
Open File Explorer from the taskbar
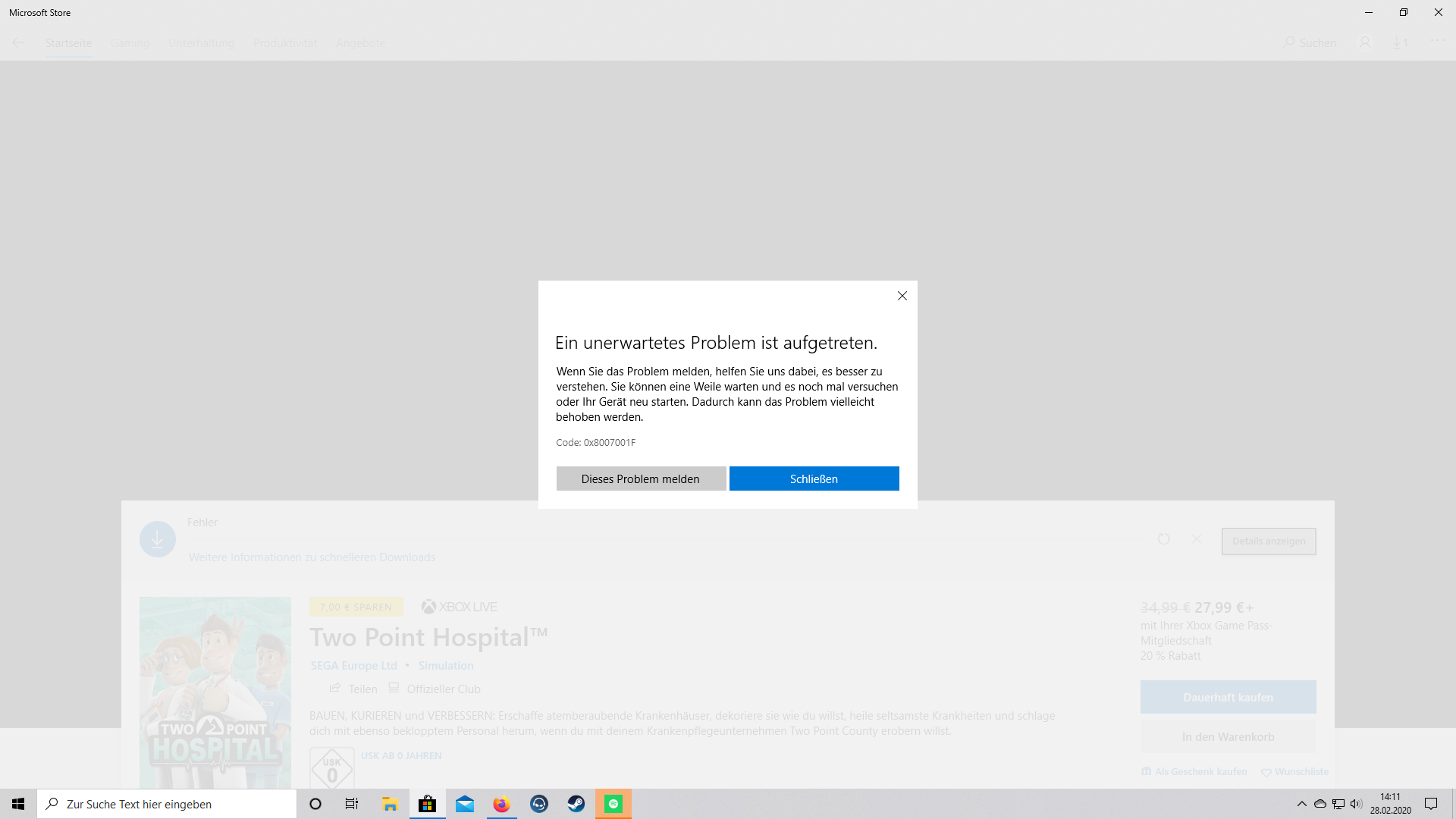coord(390,804)
